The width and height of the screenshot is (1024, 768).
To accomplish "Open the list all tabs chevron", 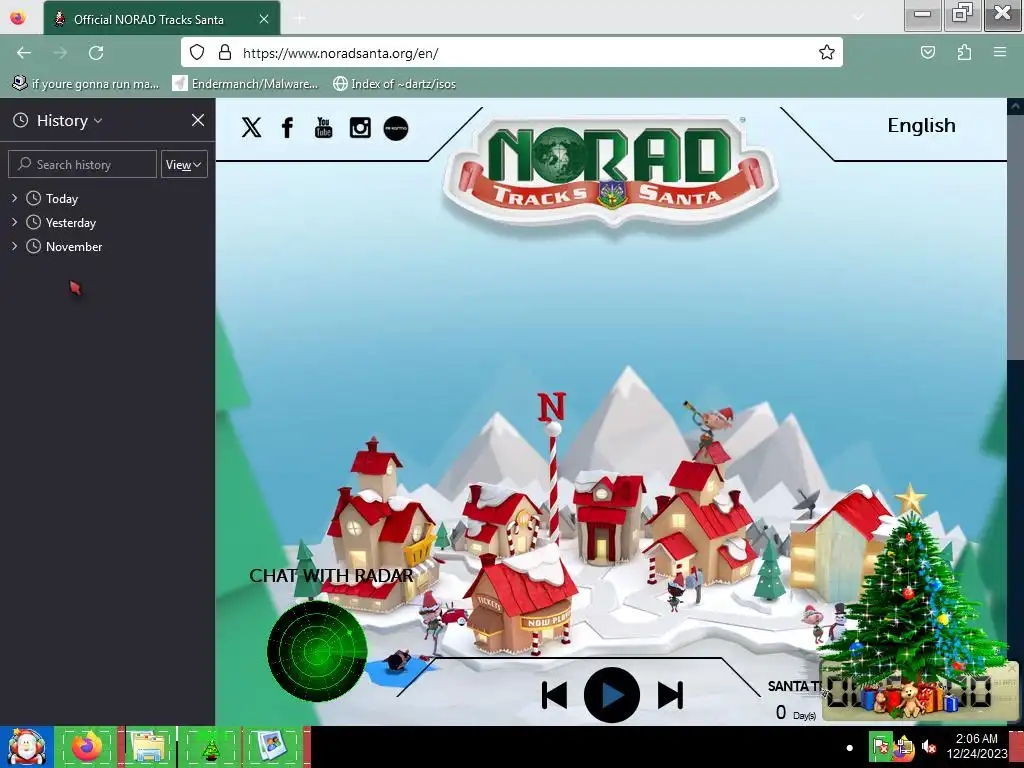I will [x=858, y=18].
